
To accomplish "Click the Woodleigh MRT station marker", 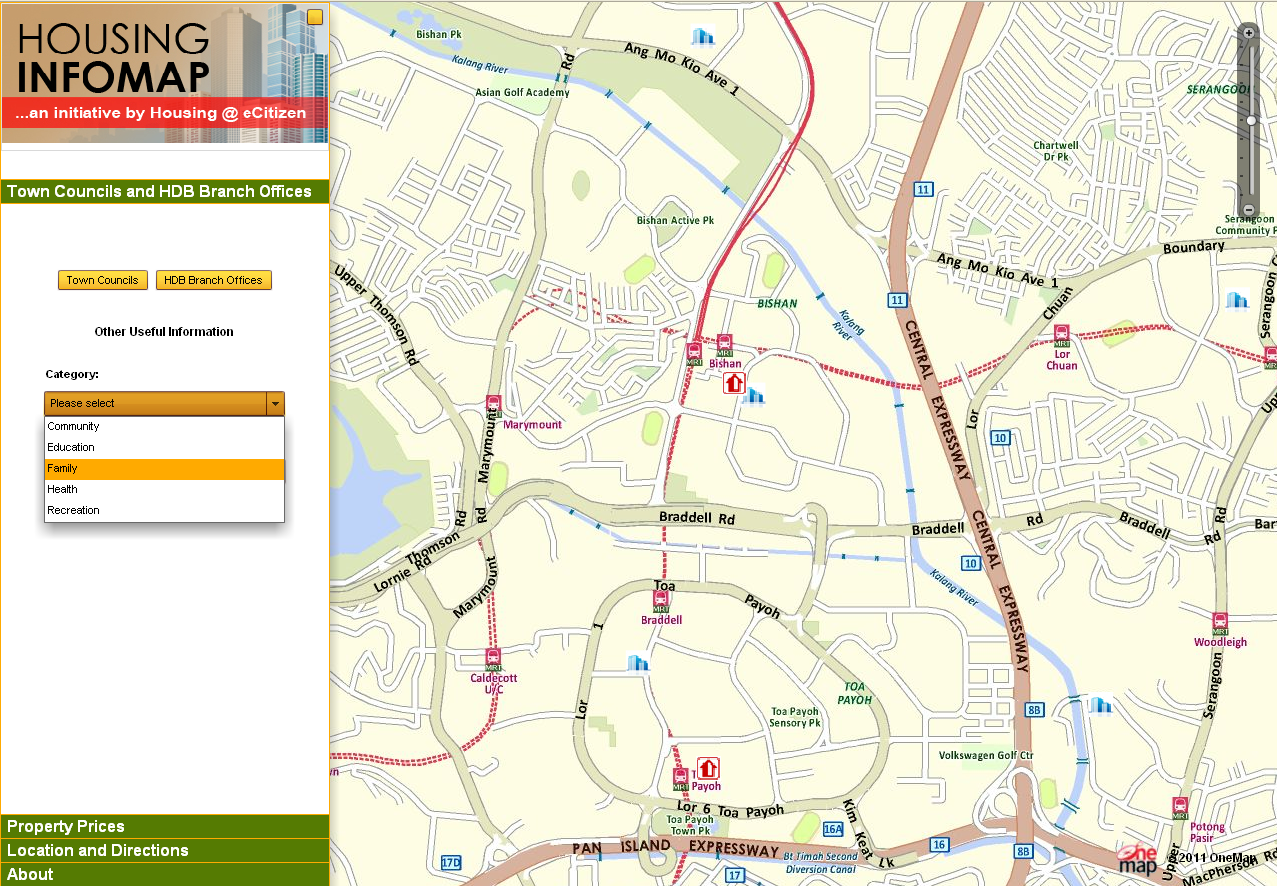I will click(1220, 622).
